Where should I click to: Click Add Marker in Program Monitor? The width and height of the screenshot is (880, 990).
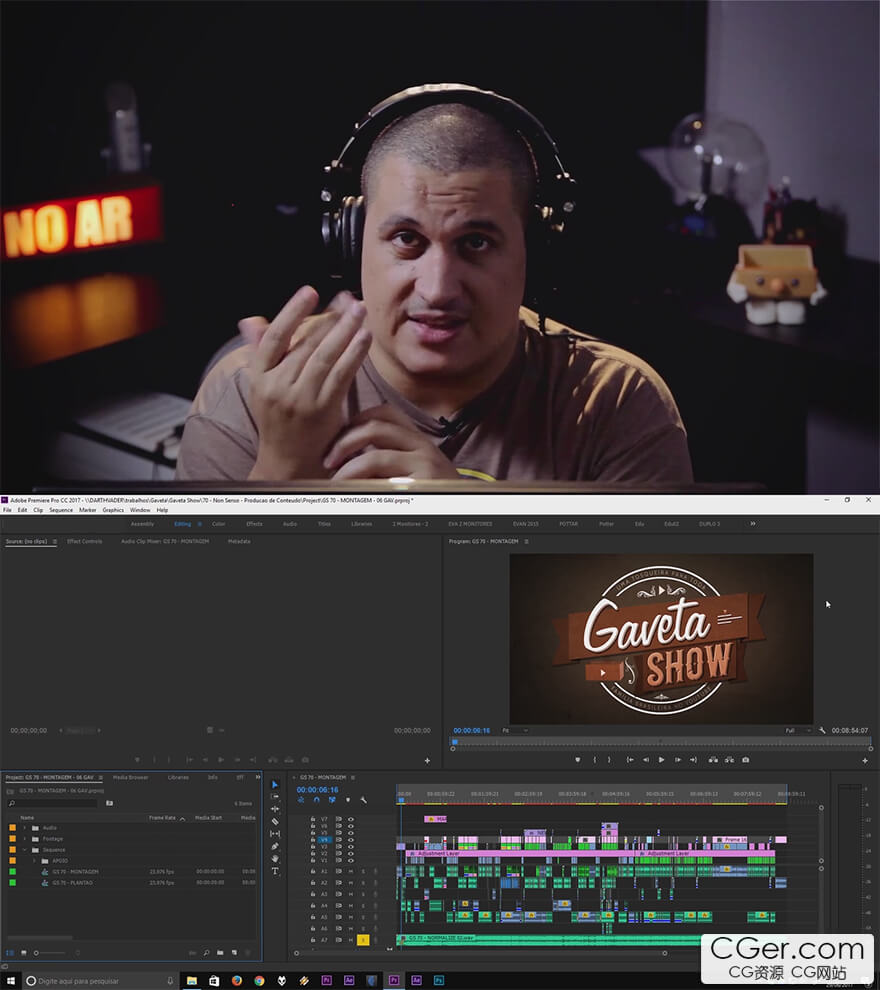tap(578, 760)
